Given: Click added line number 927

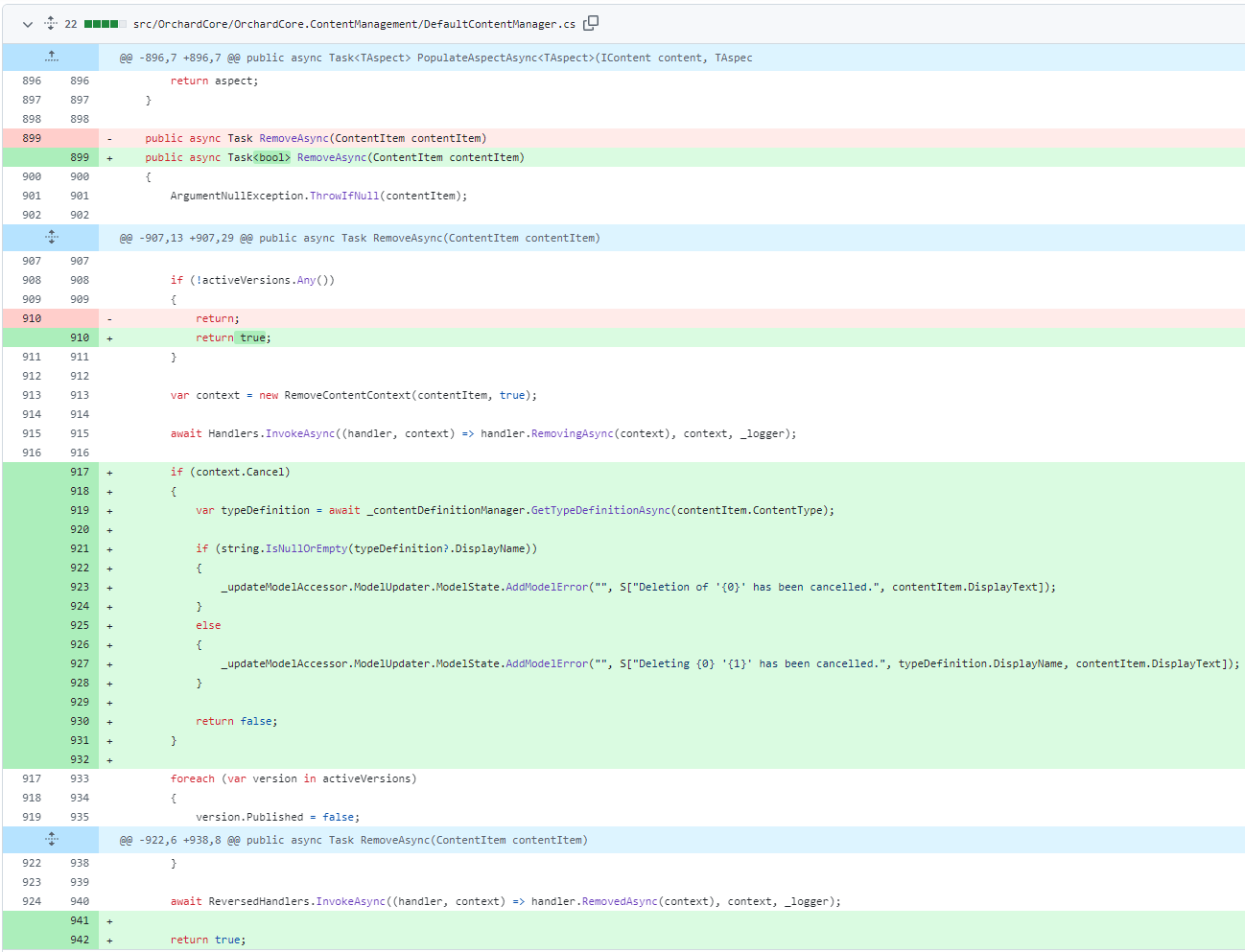Looking at the screenshot, I should (x=80, y=663).
